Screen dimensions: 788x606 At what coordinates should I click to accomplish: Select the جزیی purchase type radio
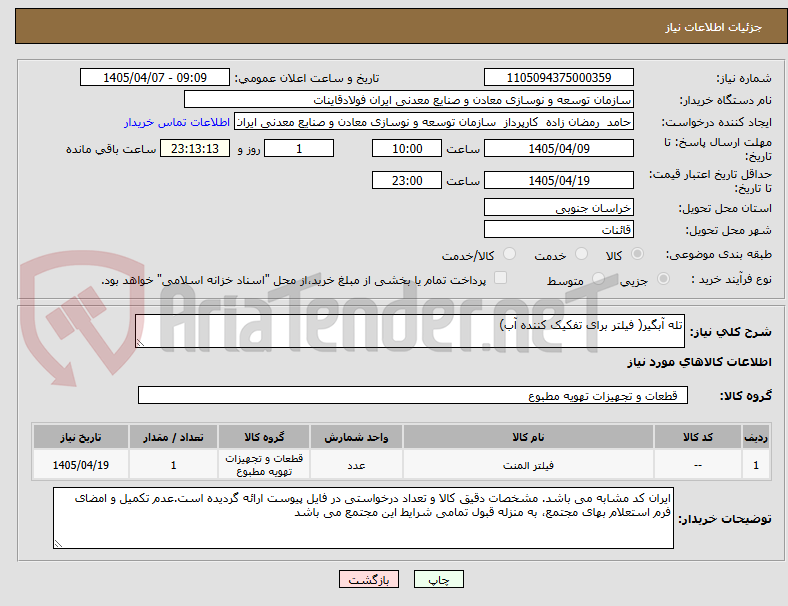tap(663, 278)
